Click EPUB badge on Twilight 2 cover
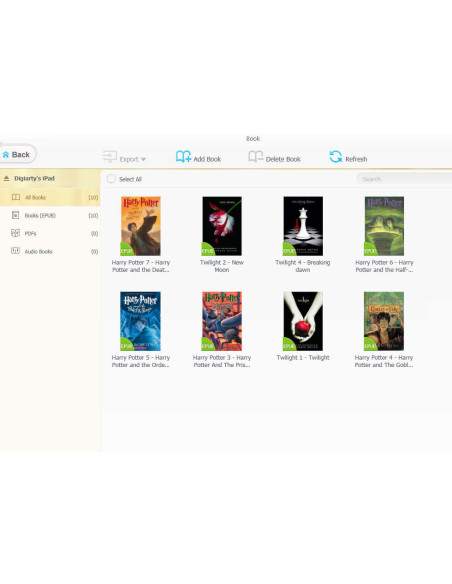 pyautogui.click(x=207, y=250)
